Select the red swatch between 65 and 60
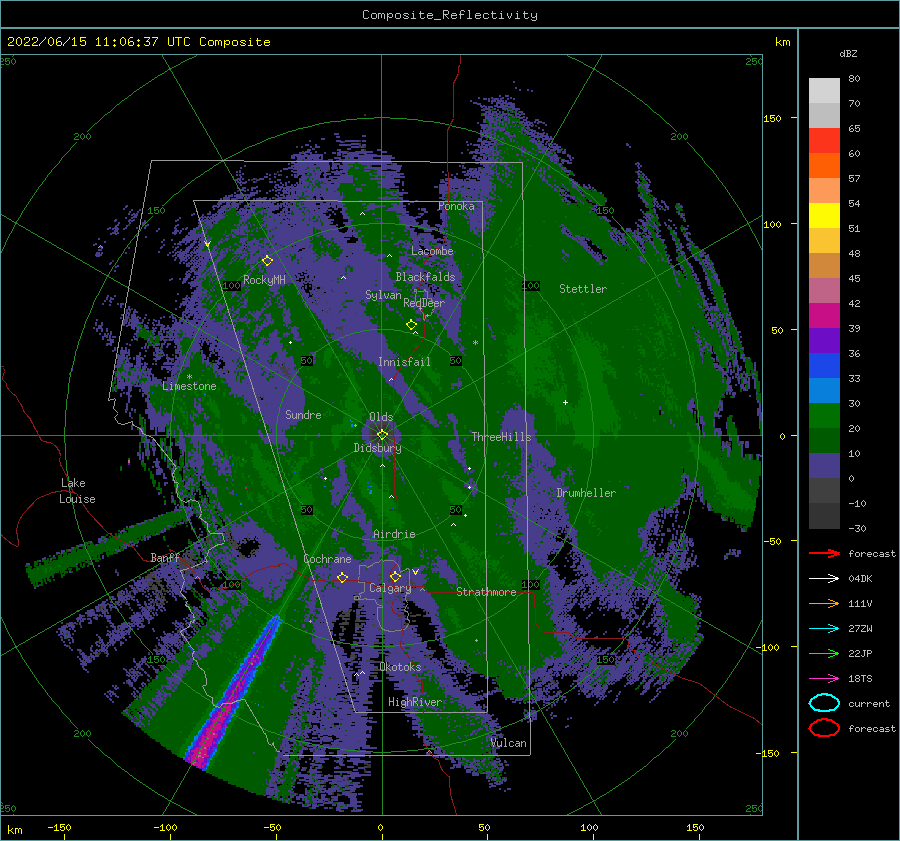The image size is (900, 841). [x=824, y=140]
